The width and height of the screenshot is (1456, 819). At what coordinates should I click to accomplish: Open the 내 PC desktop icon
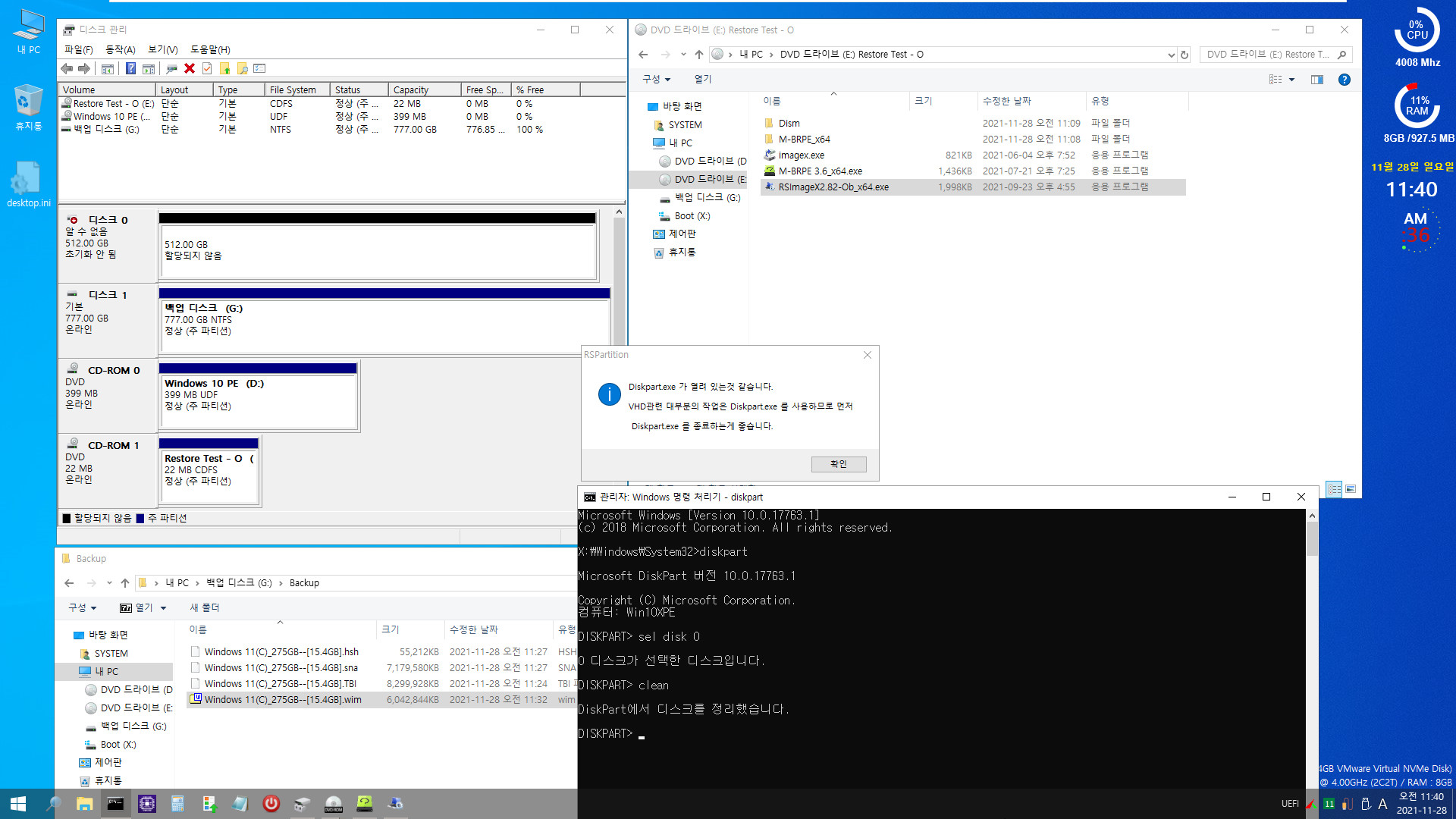tap(29, 31)
